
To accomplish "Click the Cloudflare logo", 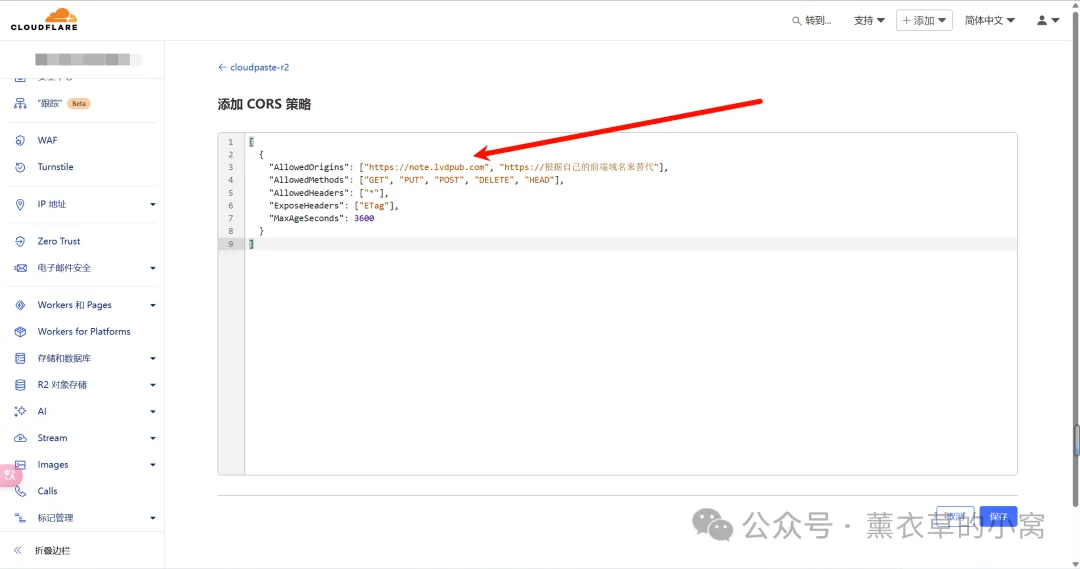I will pyautogui.click(x=44, y=20).
